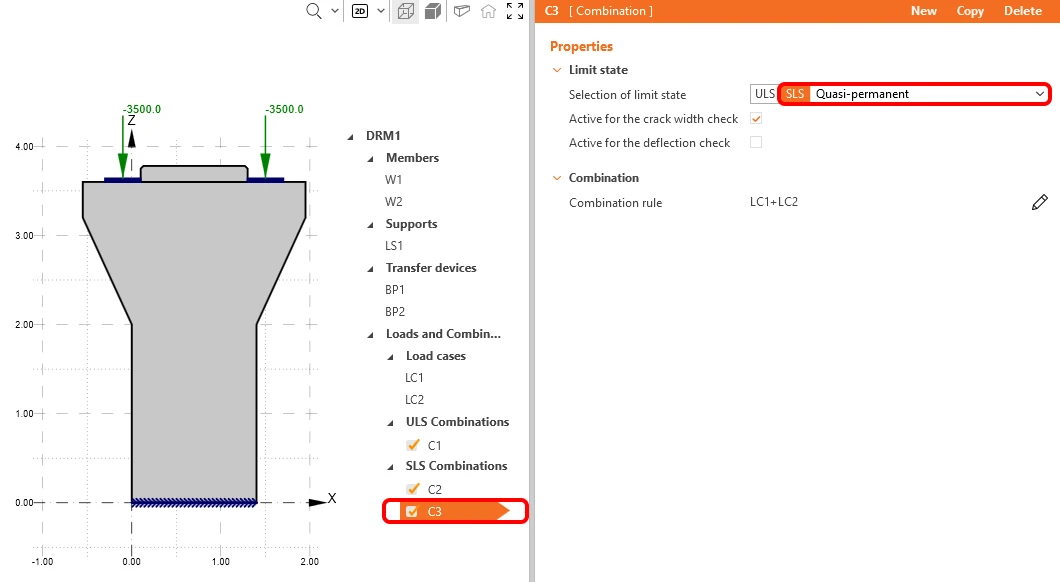Collapse the DRM1 tree node
This screenshot has height=582, width=1060.
click(x=351, y=137)
